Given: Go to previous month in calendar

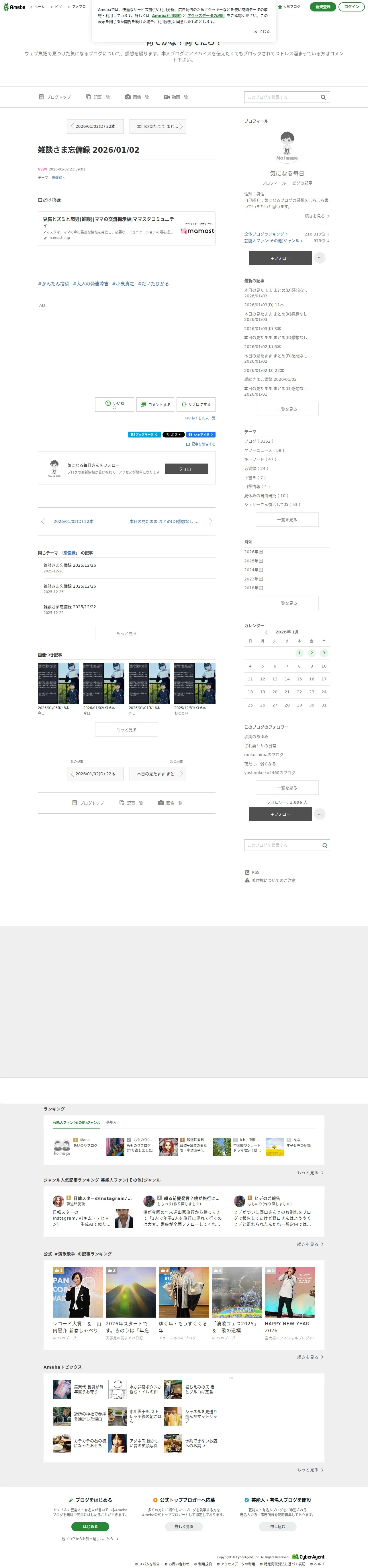Looking at the screenshot, I should 266,632.
